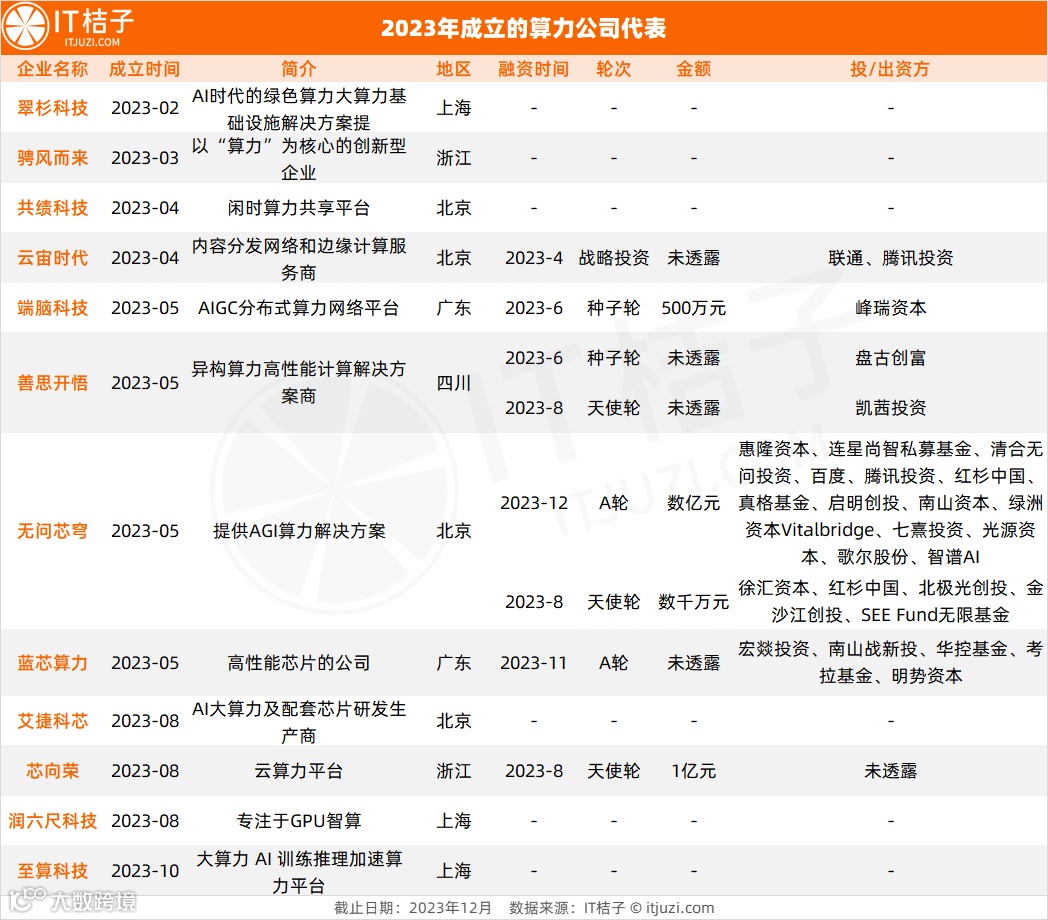Click the 数亿元 amount cell
Image resolution: width=1048 pixels, height=920 pixels.
point(693,503)
